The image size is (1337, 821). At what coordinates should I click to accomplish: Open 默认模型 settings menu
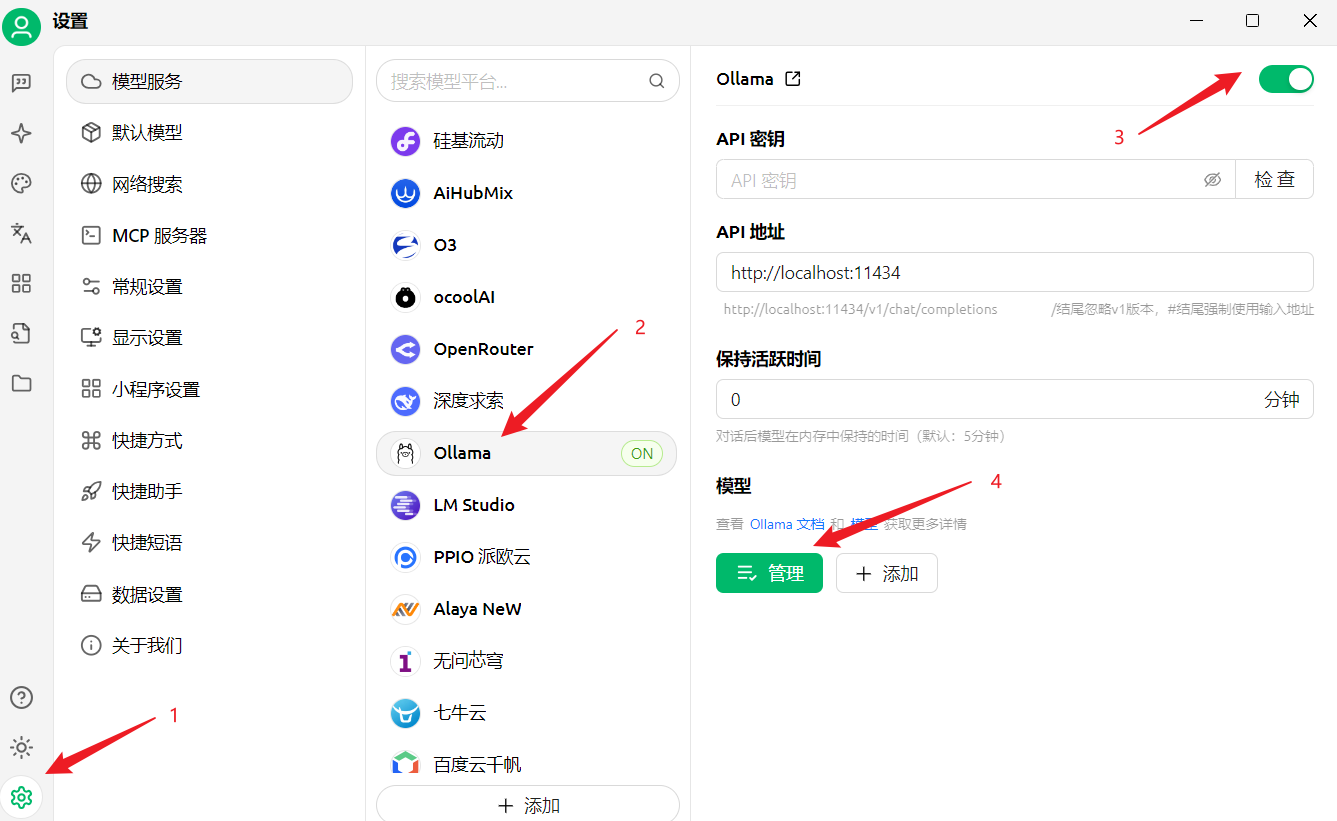[210, 133]
